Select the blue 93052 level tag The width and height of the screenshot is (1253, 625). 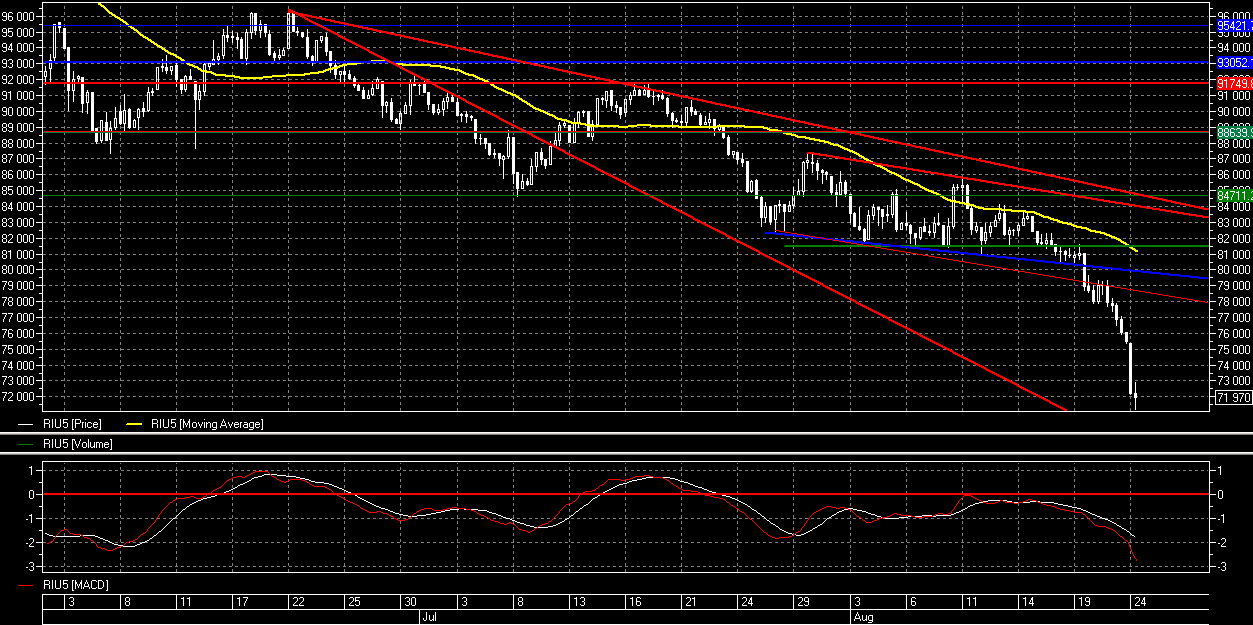(x=1233, y=62)
